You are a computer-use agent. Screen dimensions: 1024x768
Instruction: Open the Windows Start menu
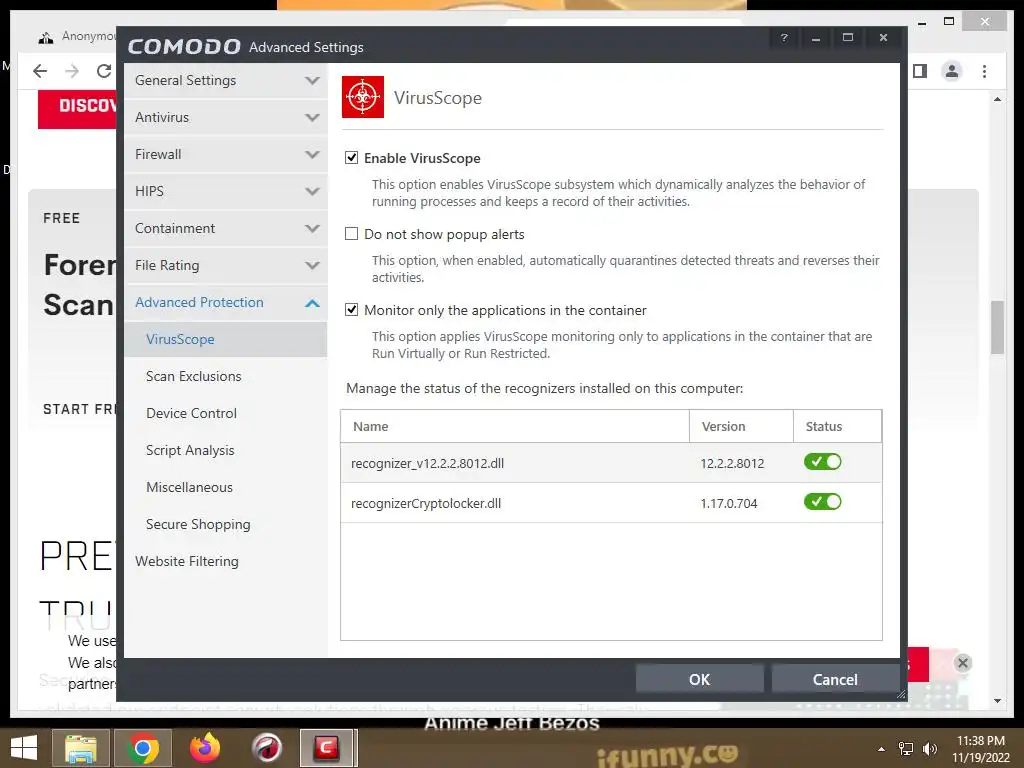(24, 748)
